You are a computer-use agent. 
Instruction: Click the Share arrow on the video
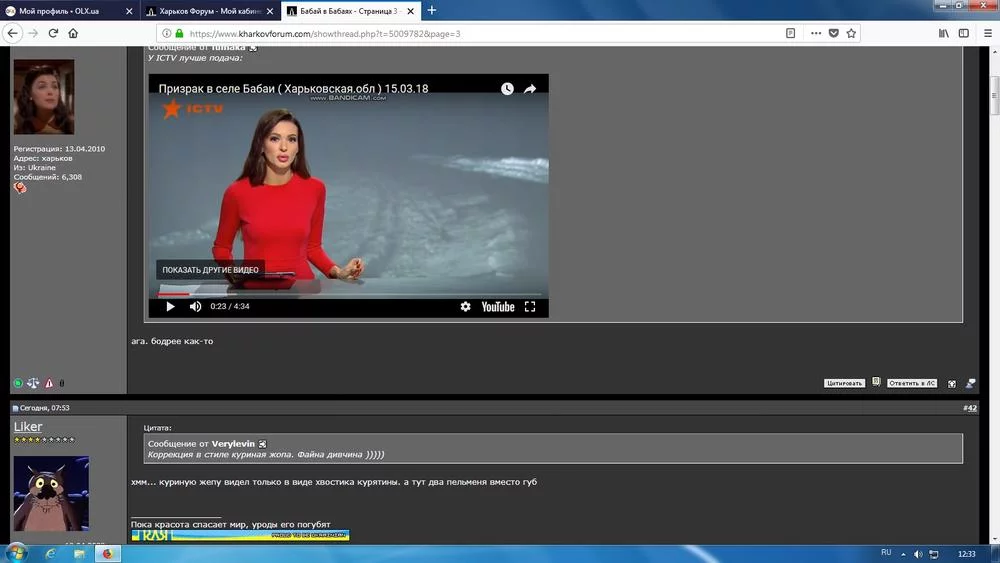[x=530, y=89]
